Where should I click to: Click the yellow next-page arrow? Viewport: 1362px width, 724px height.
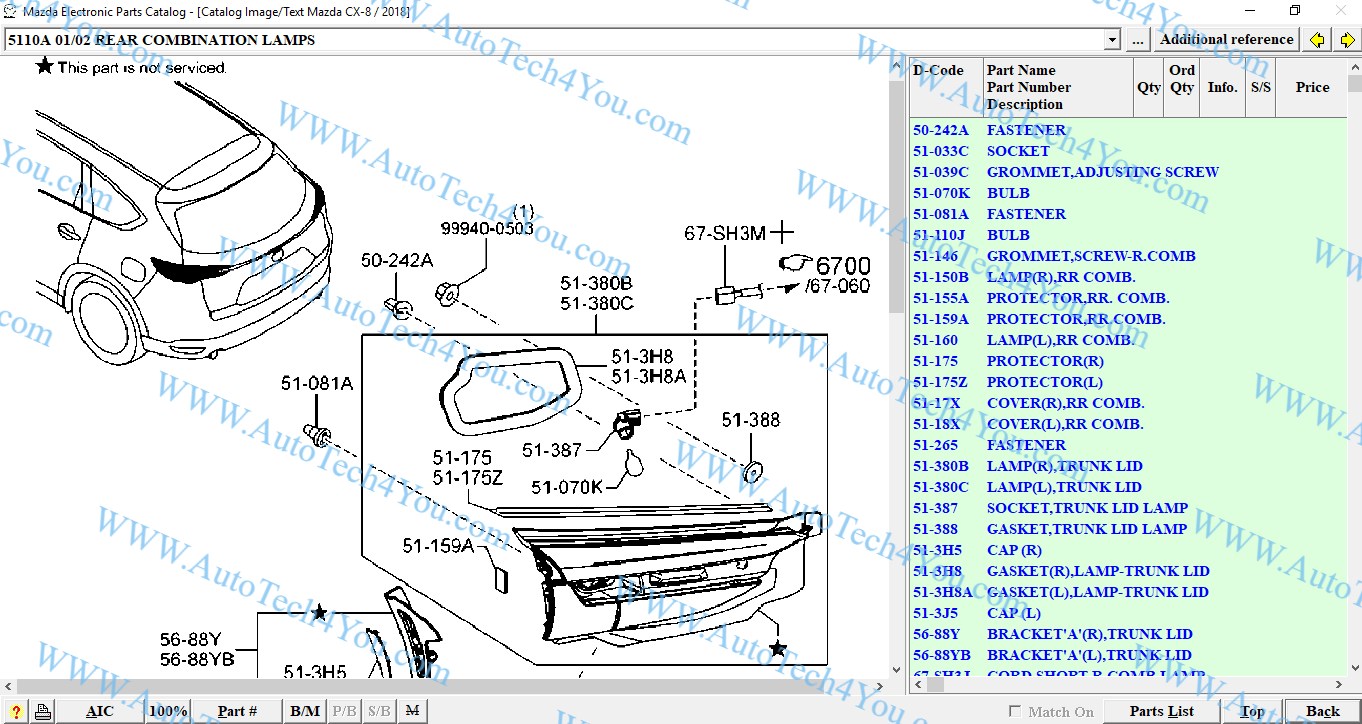coord(1347,40)
